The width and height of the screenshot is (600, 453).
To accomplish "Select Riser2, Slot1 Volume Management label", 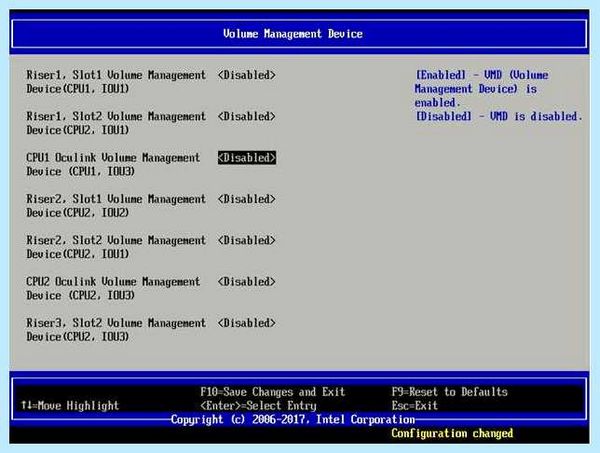I will pyautogui.click(x=116, y=206).
